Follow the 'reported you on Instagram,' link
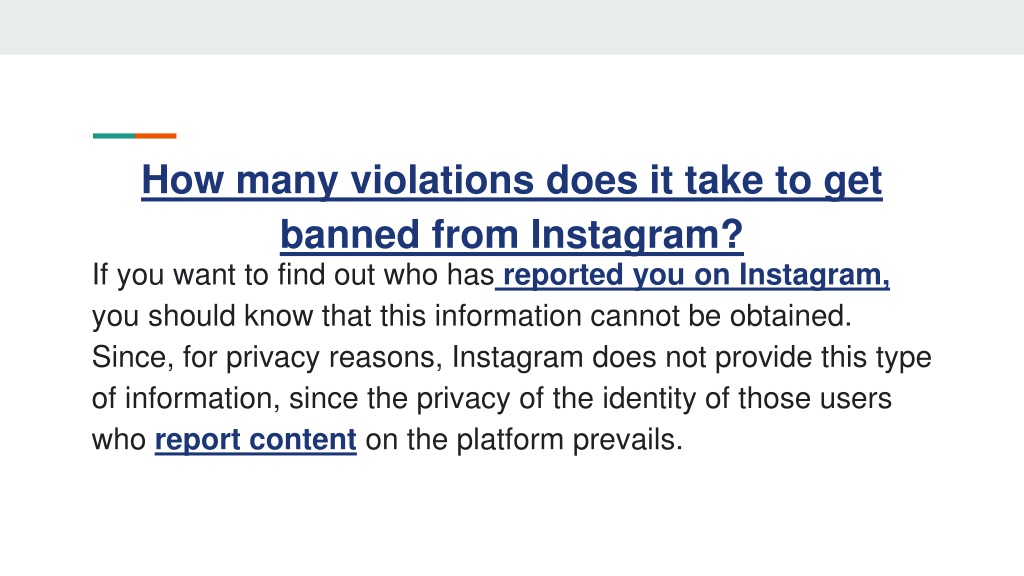Image resolution: width=1024 pixels, height=576 pixels. tap(692, 275)
